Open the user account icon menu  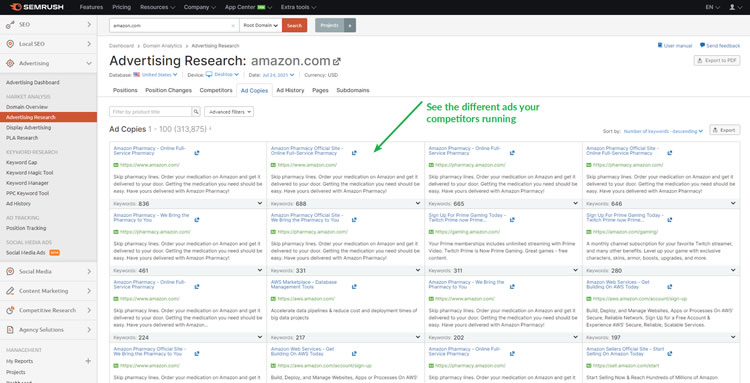click(x=732, y=7)
